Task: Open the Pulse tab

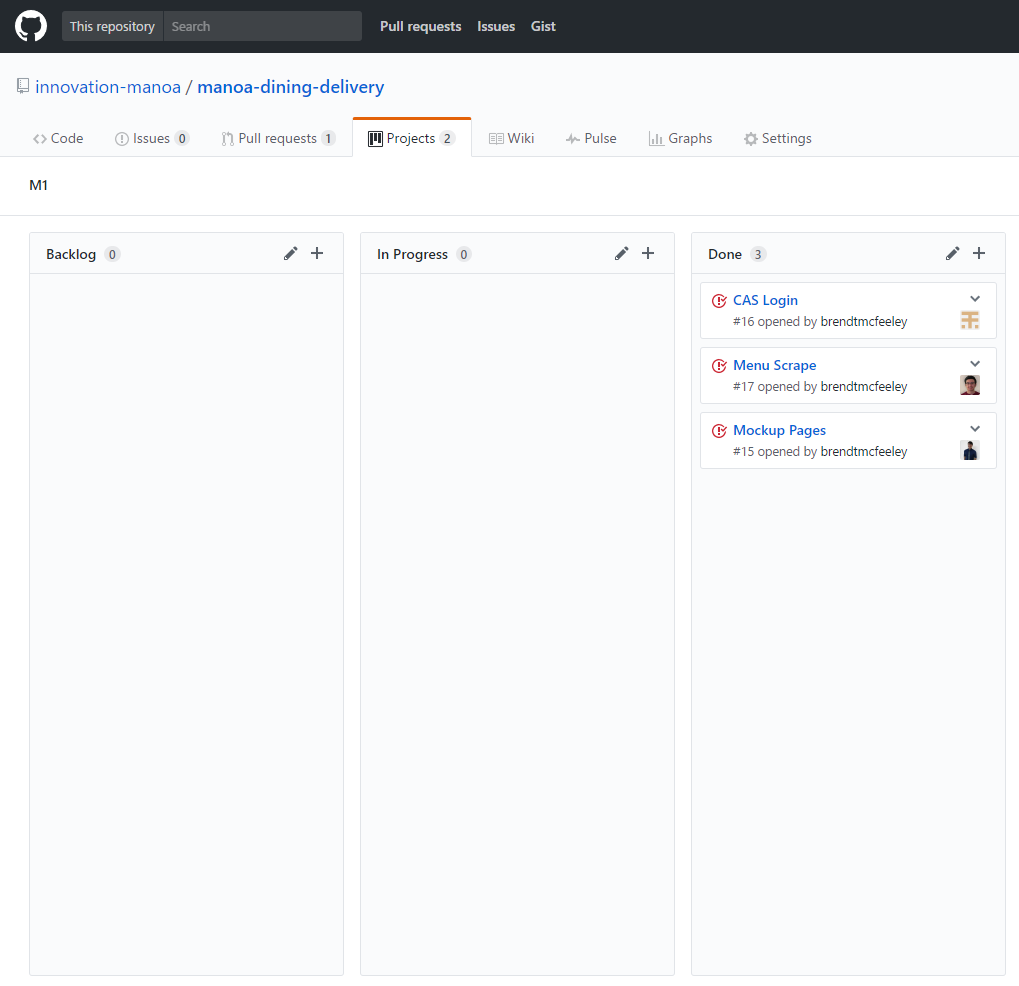Action: pyautogui.click(x=591, y=138)
